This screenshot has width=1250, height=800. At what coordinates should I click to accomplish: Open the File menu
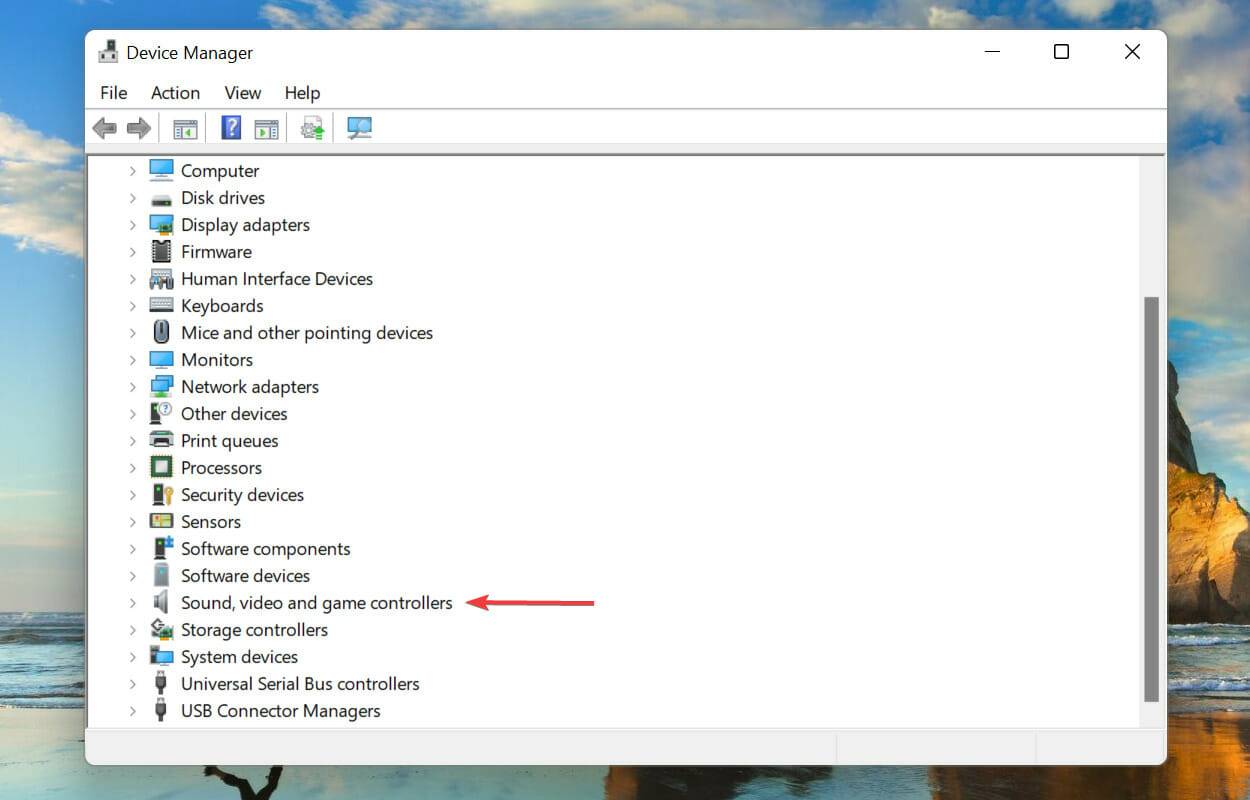pyautogui.click(x=113, y=92)
